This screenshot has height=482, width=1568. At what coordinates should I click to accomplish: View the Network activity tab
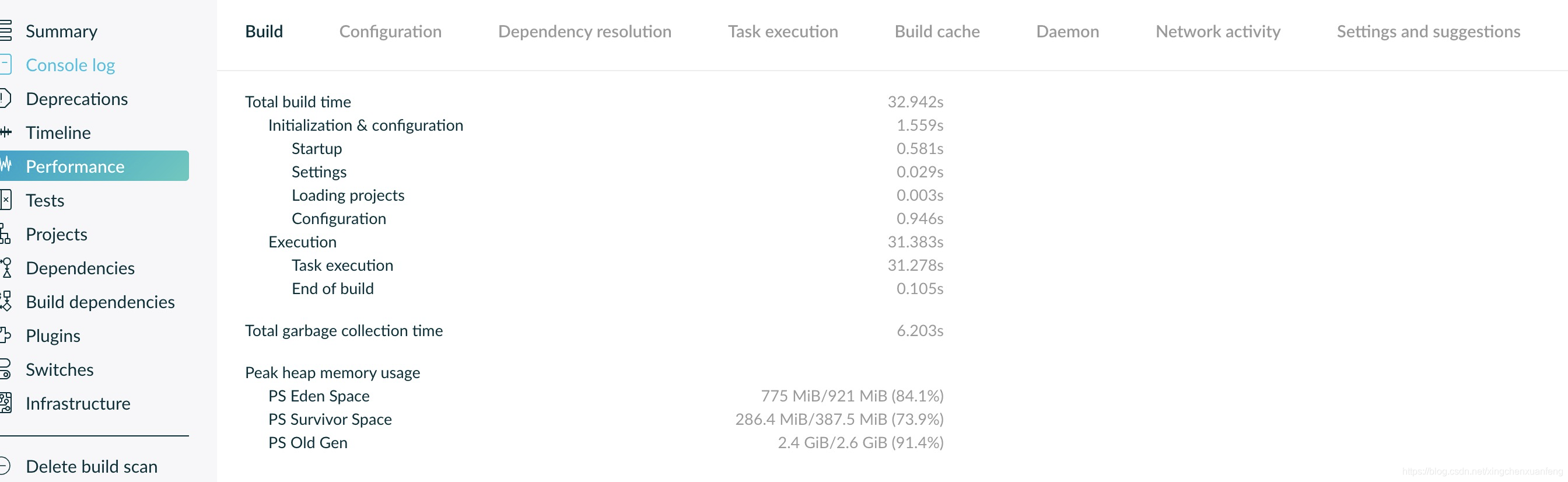1217,32
